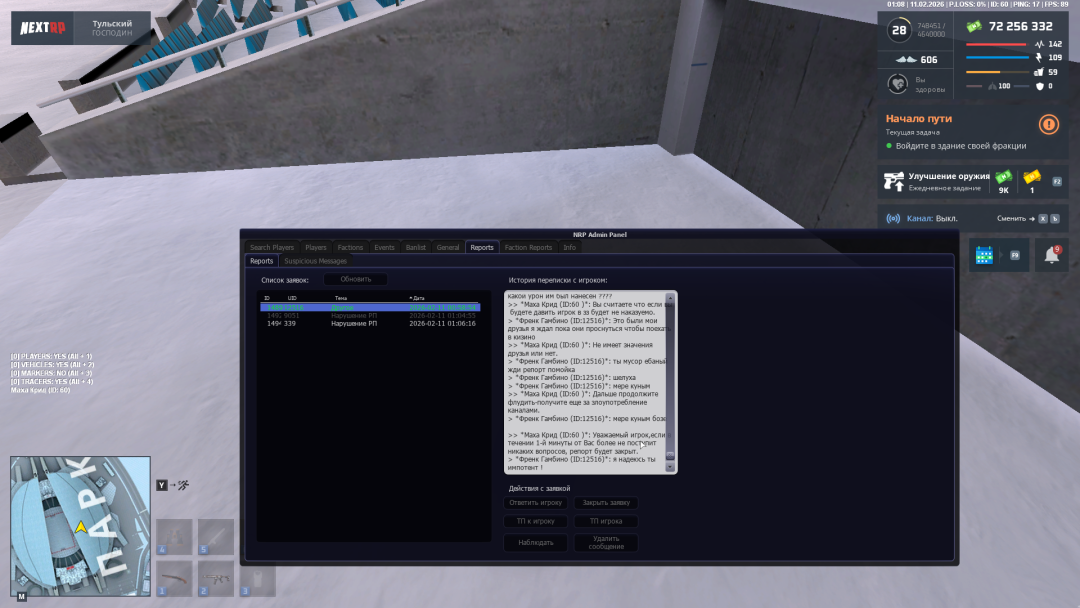This screenshot has height=608, width=1080.
Task: Open the Suspicious Messages sub-tab
Action: click(x=315, y=261)
